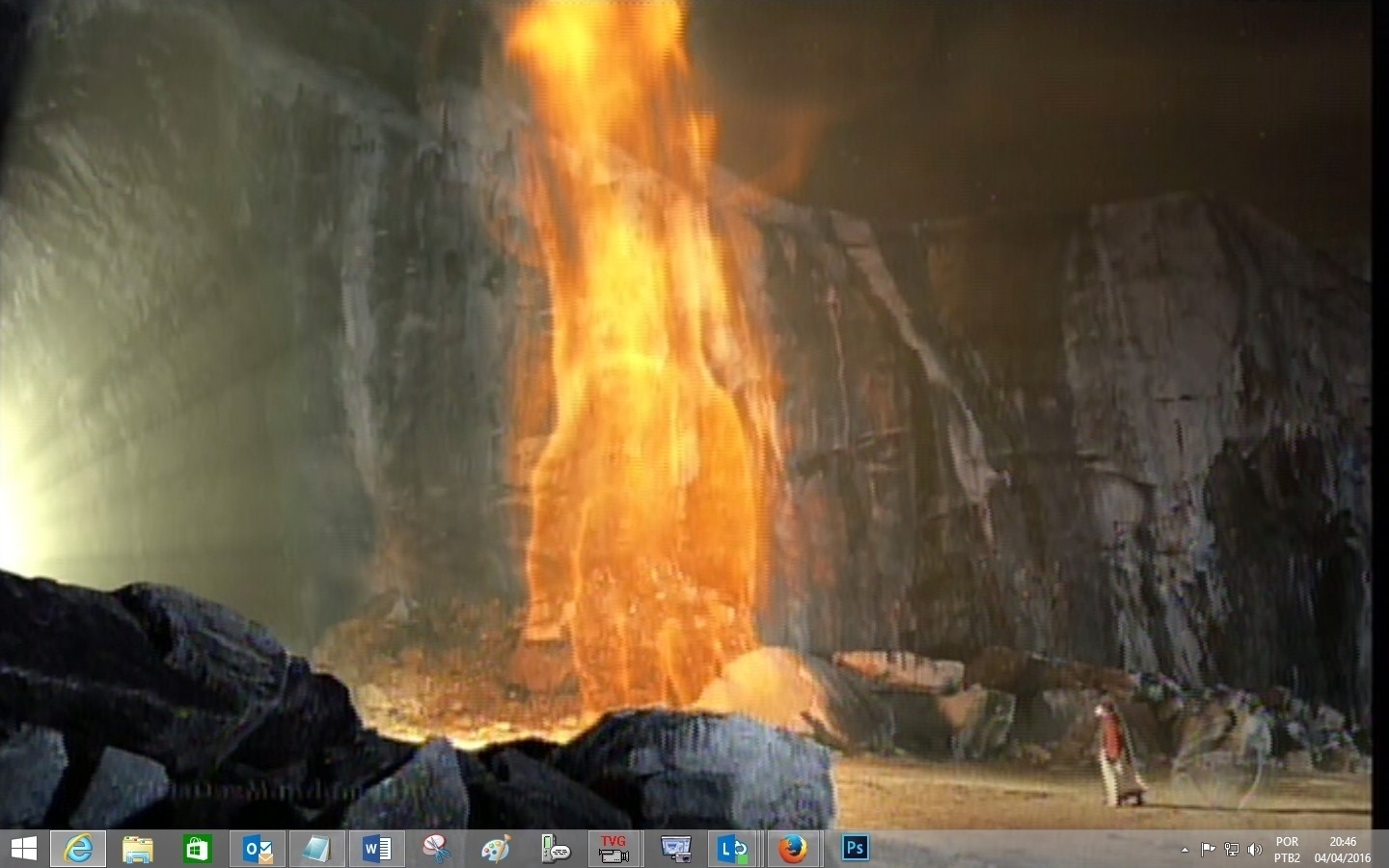This screenshot has width=1389, height=868.
Task: Open the TVG camera application
Action: click(614, 849)
